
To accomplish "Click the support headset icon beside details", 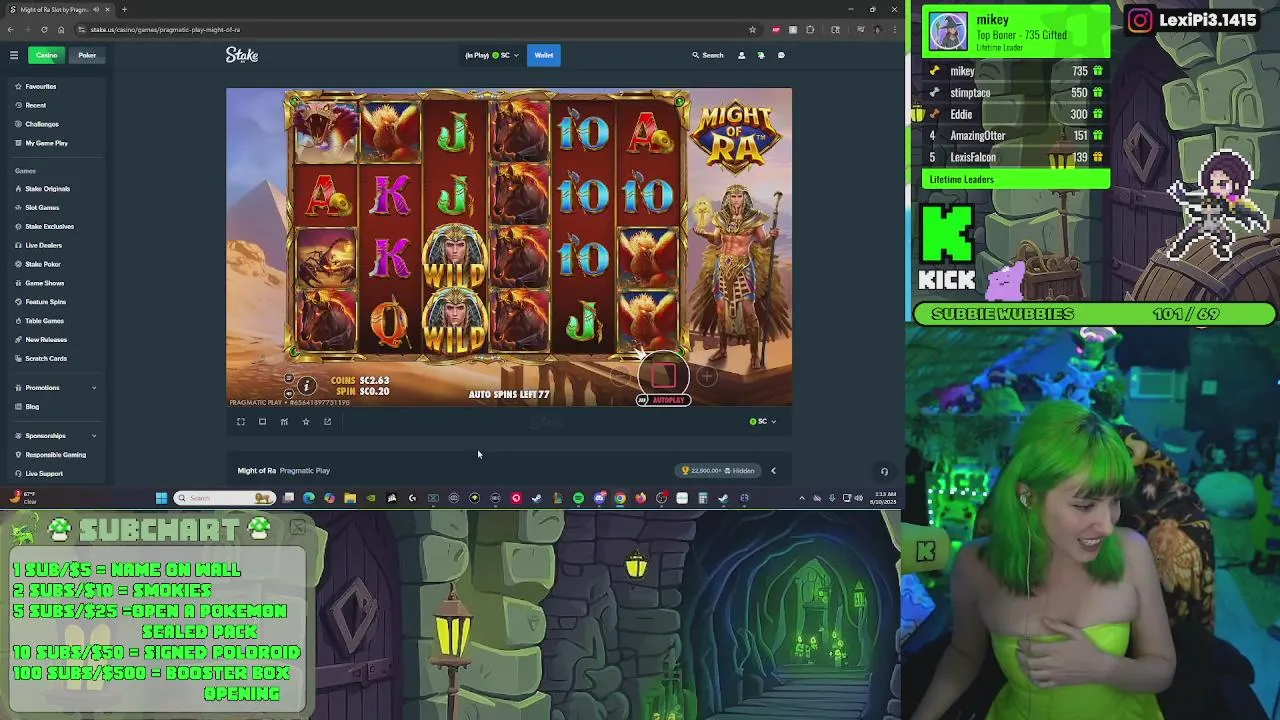I will 884,471.
